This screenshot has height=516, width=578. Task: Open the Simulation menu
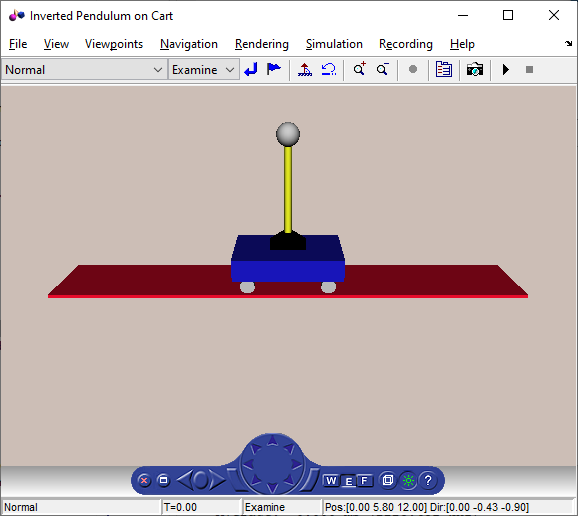tap(334, 44)
